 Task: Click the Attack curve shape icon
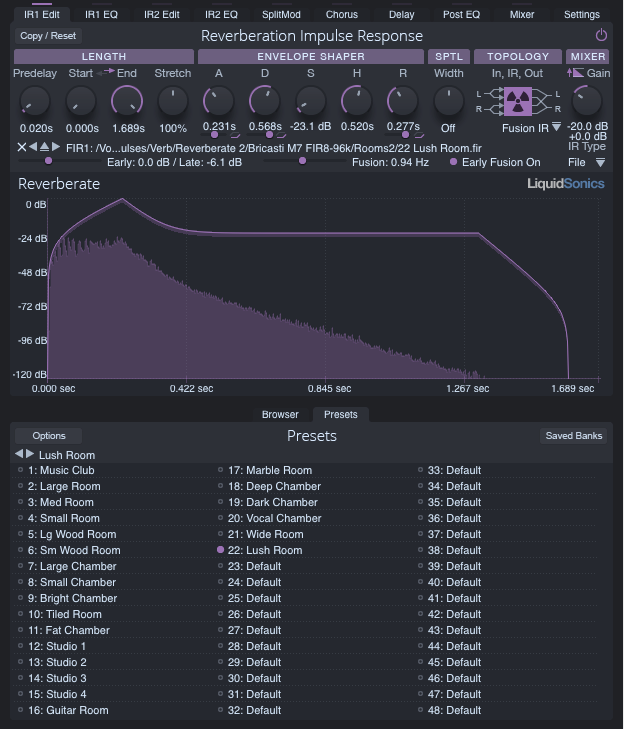pyautogui.click(x=235, y=135)
